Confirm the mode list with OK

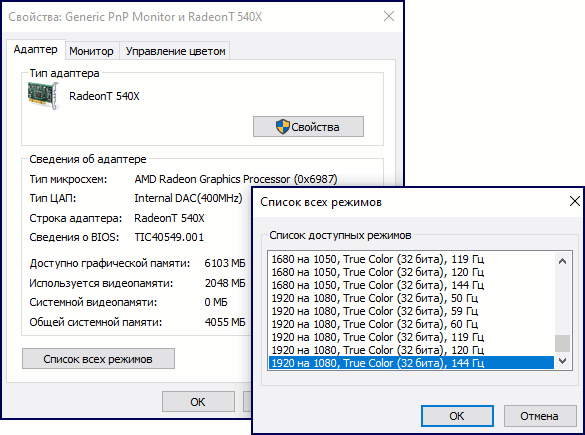457,416
